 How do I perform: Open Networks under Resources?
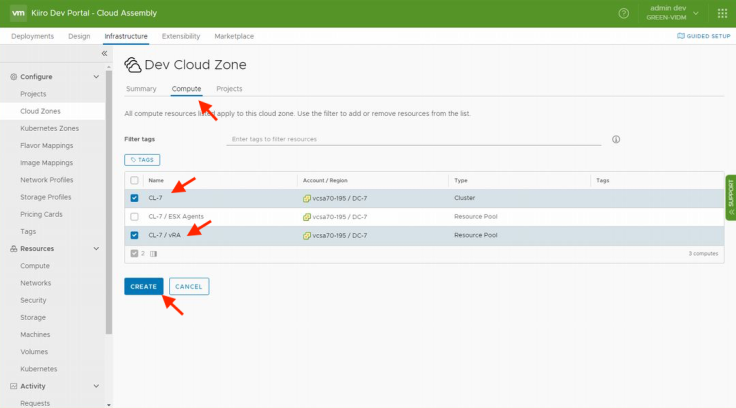tap(36, 283)
